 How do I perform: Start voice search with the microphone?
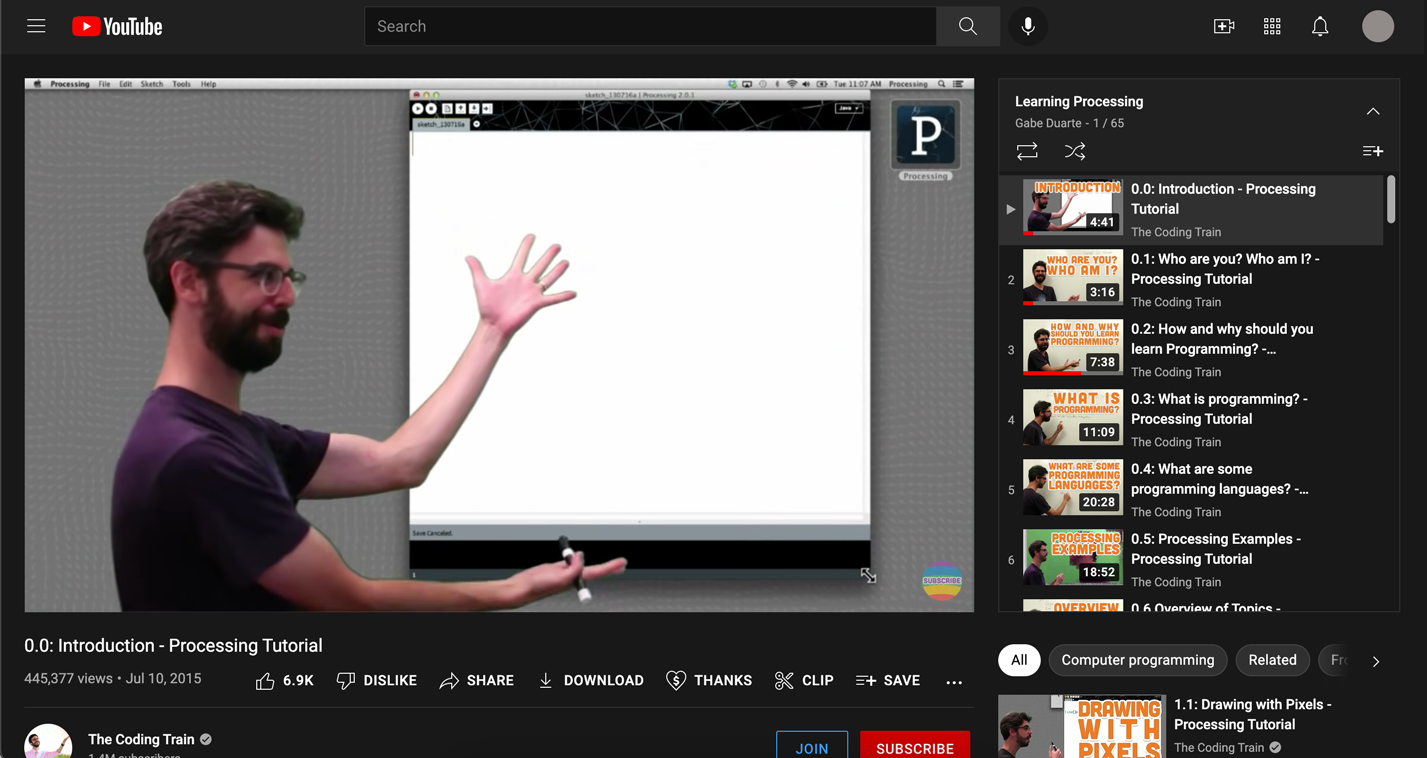pyautogui.click(x=1028, y=27)
